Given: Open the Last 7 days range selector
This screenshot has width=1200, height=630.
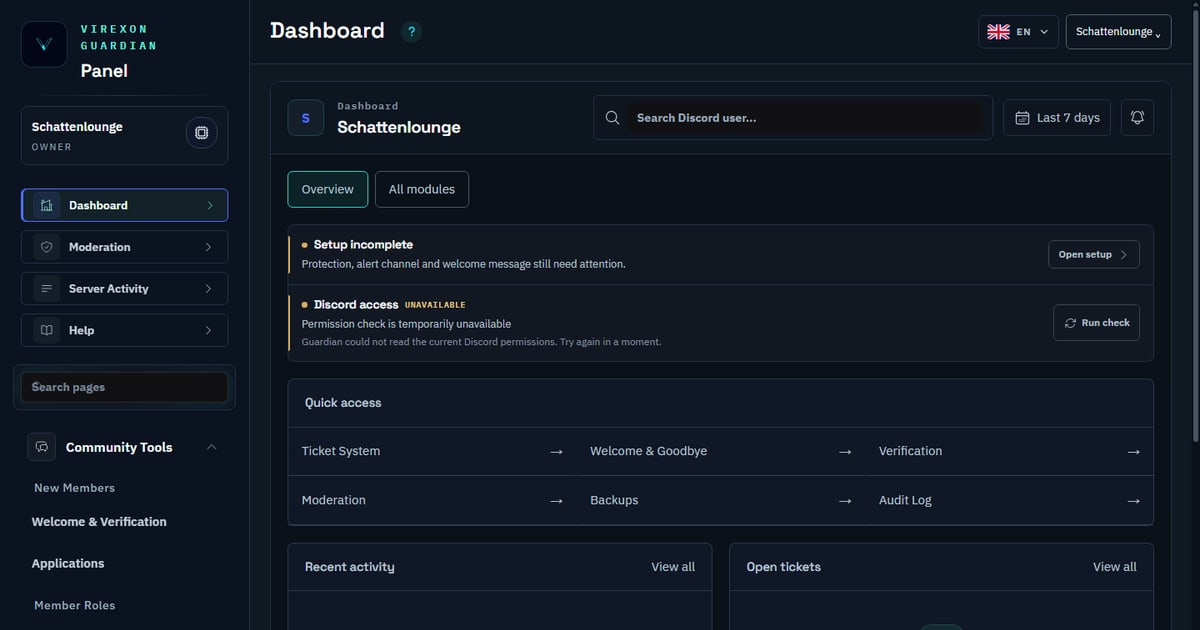Looking at the screenshot, I should coord(1057,118).
